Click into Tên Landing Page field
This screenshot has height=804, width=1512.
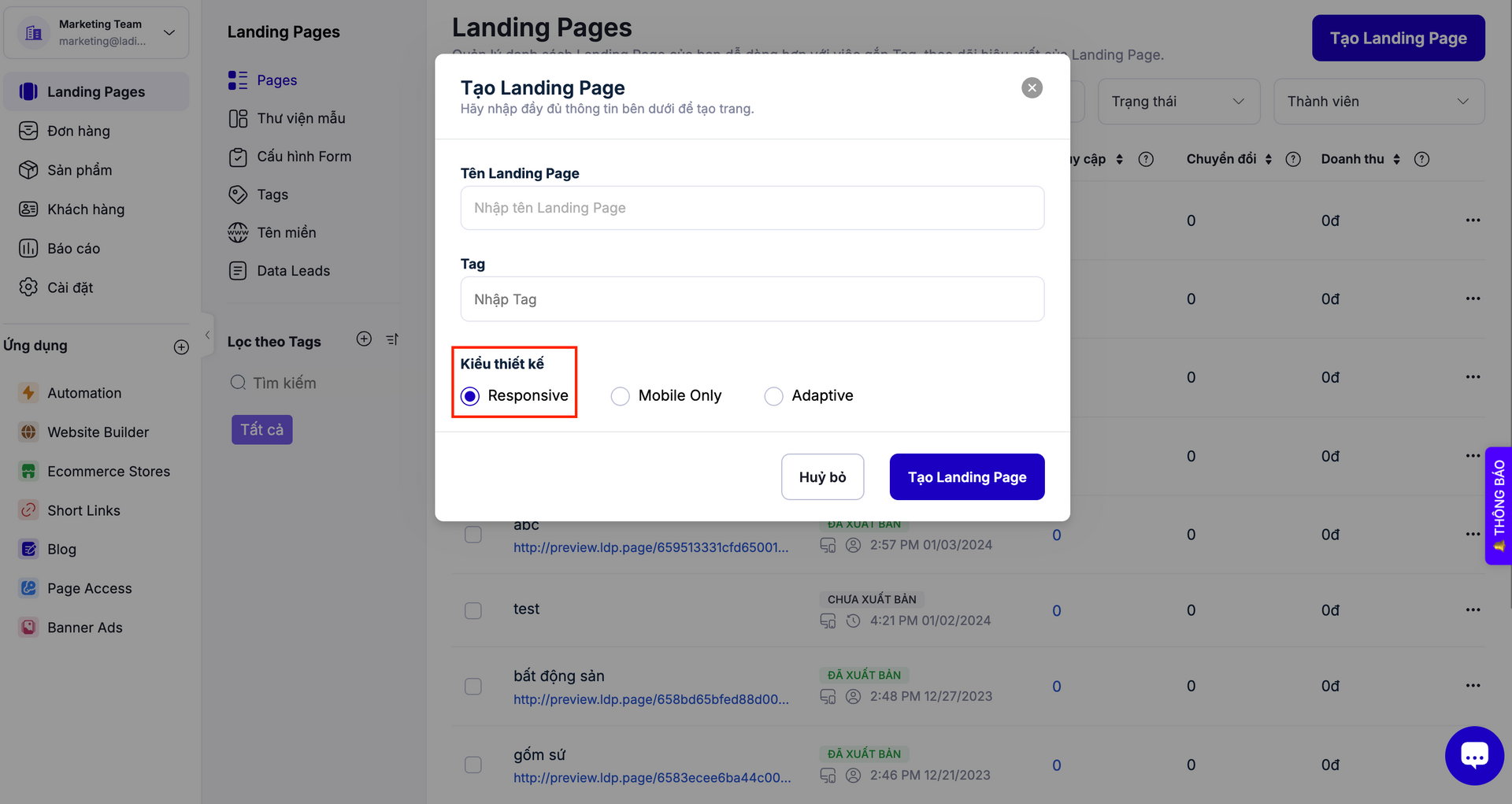pos(752,208)
